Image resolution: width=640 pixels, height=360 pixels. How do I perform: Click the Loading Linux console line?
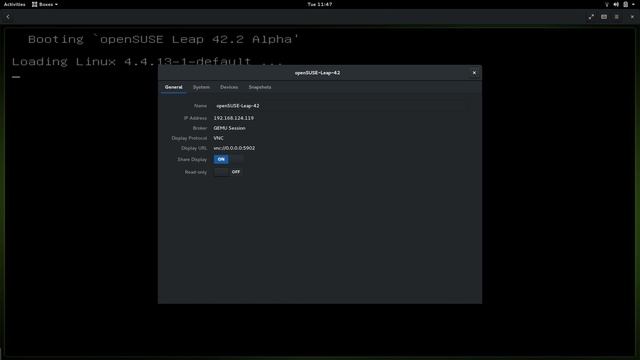147,62
